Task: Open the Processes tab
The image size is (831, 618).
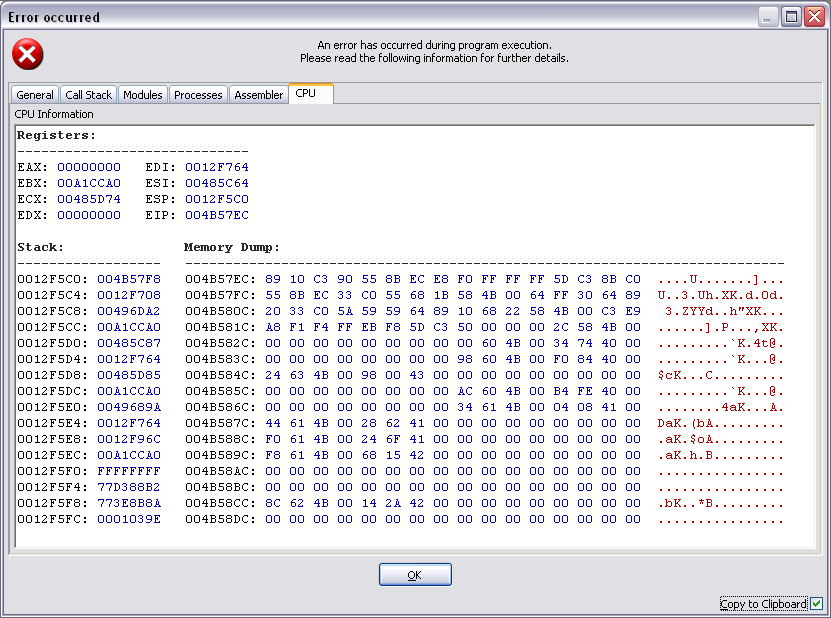Action: coord(198,95)
